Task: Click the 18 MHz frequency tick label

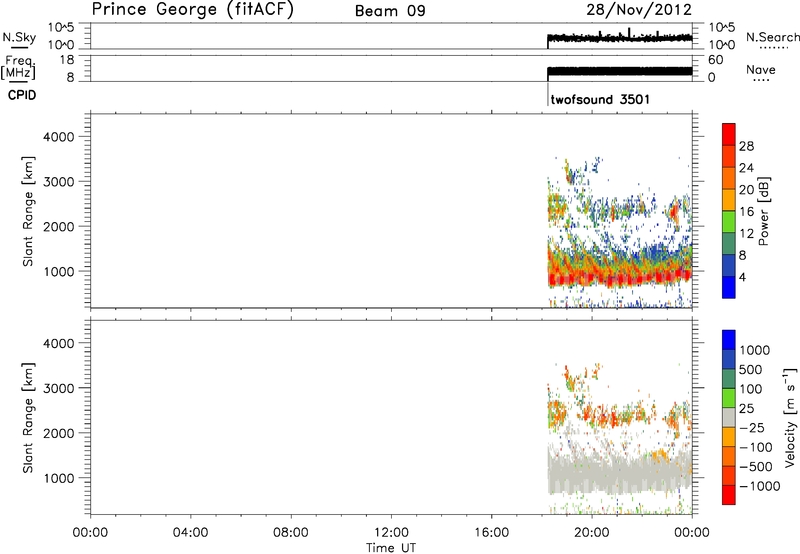Action: pos(67,60)
